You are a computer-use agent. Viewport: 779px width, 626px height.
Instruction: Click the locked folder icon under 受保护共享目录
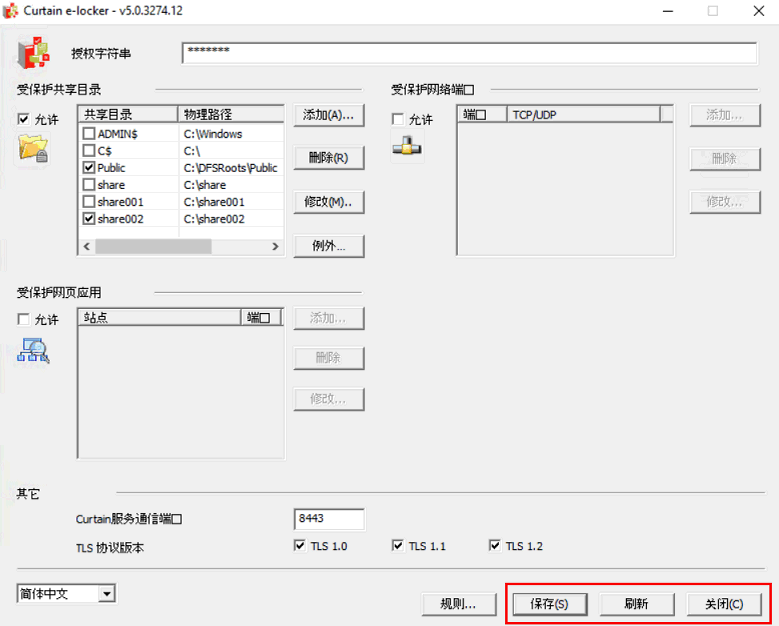(x=33, y=149)
